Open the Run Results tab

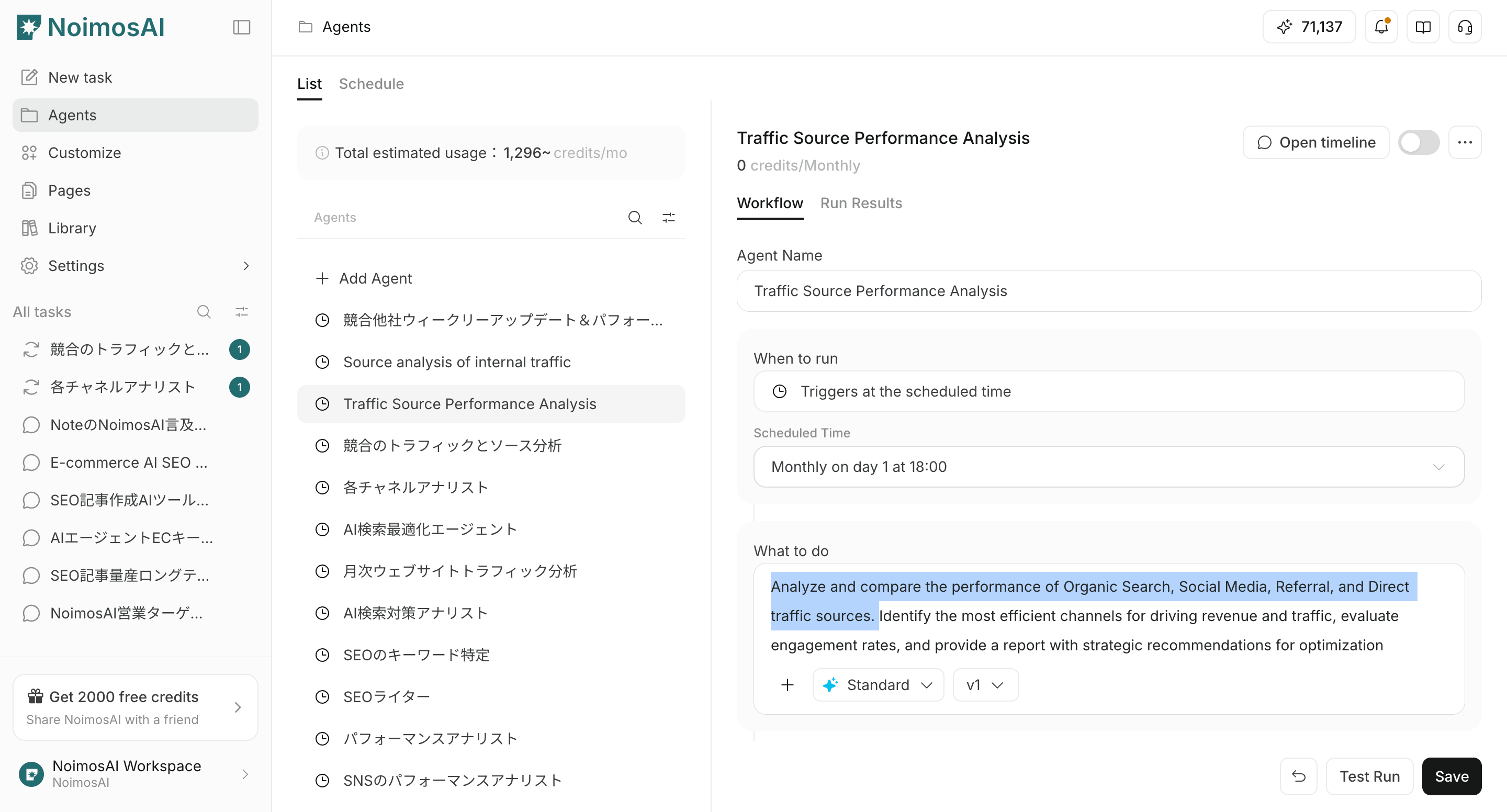click(861, 203)
